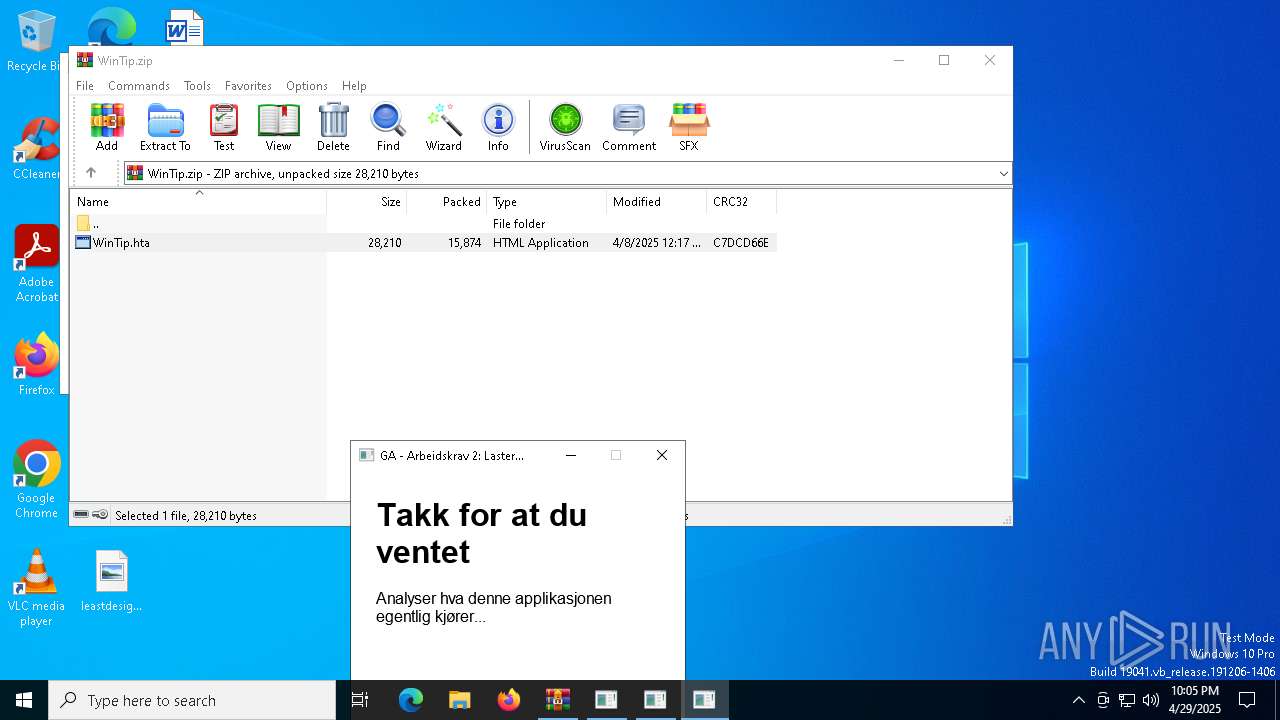Open the View toolbar icon
Screen dimensions: 1280x720
tap(278, 127)
